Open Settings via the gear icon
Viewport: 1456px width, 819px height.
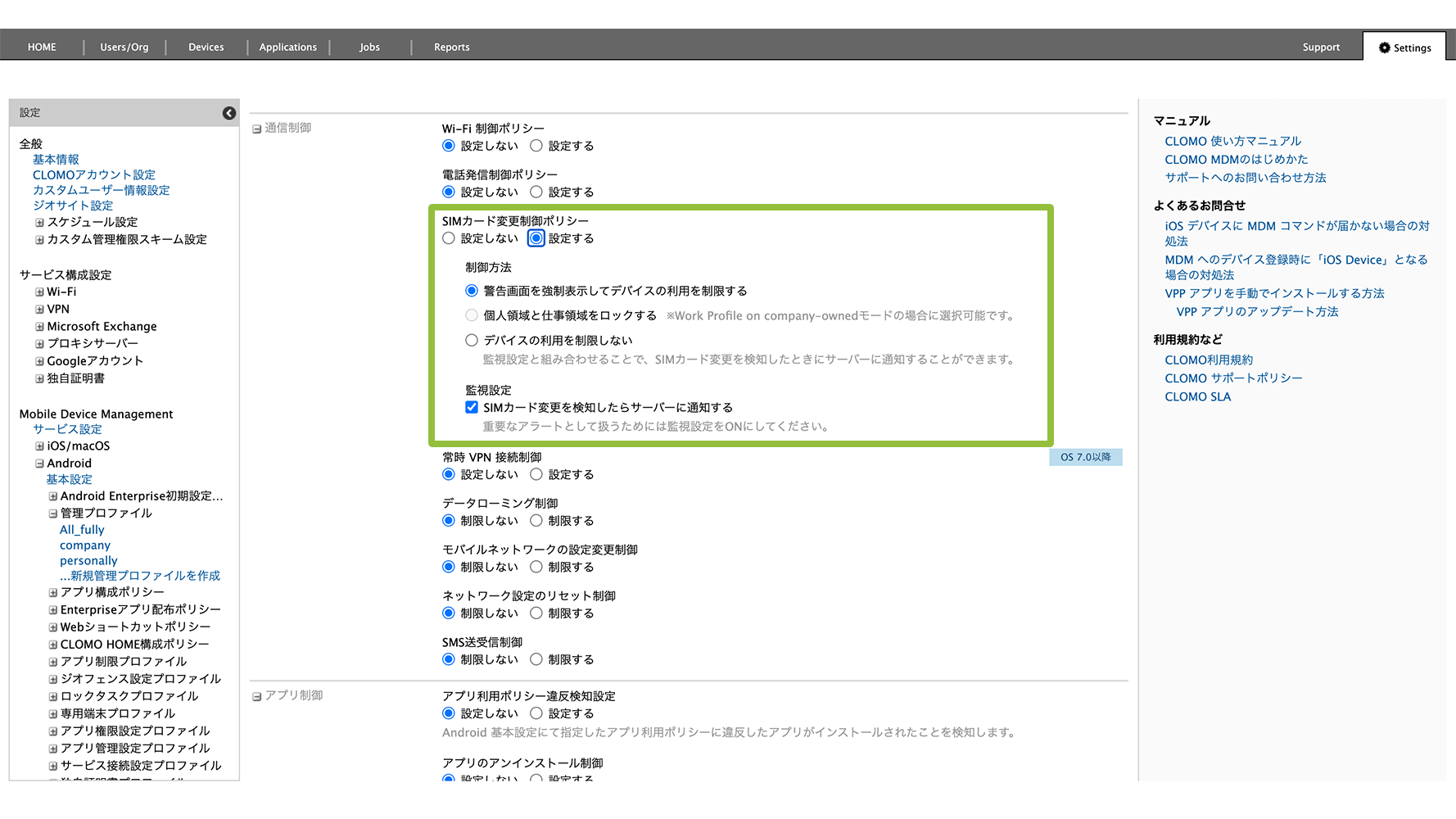point(1385,48)
